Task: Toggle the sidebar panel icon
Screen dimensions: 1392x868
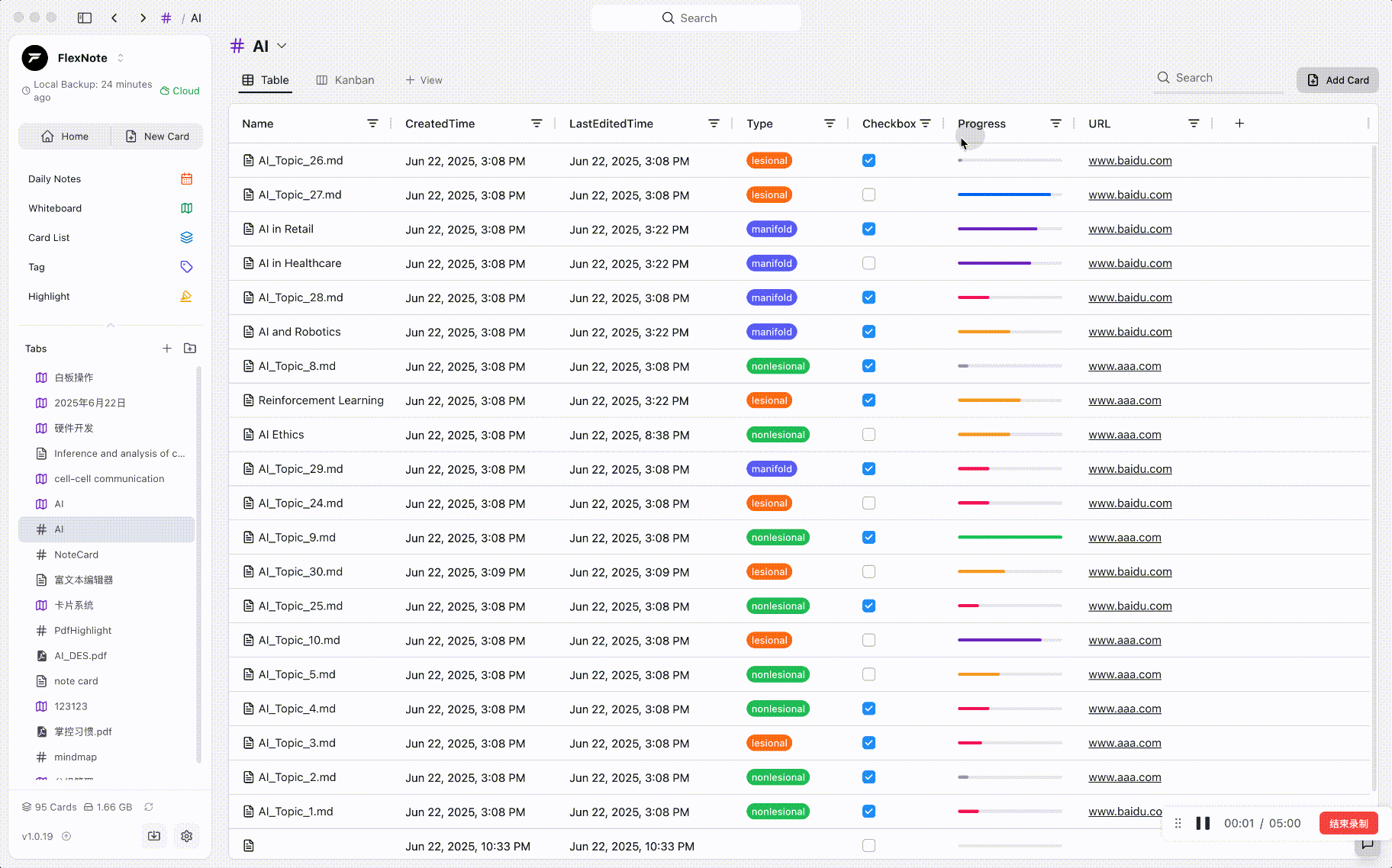Action: coord(85,18)
